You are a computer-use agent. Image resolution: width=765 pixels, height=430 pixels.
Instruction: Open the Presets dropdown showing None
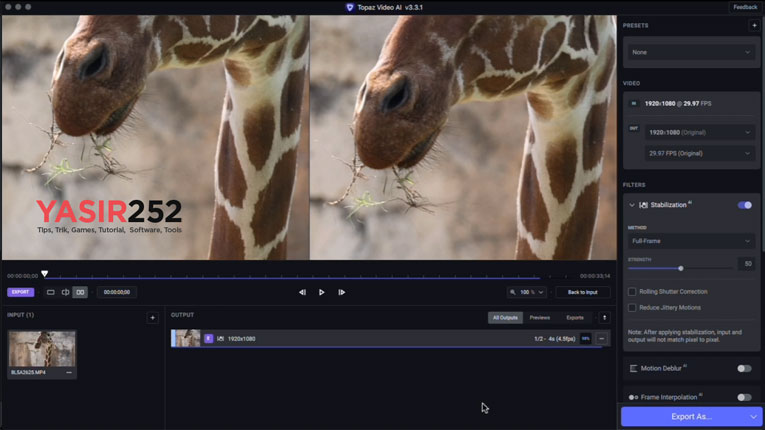(x=690, y=52)
